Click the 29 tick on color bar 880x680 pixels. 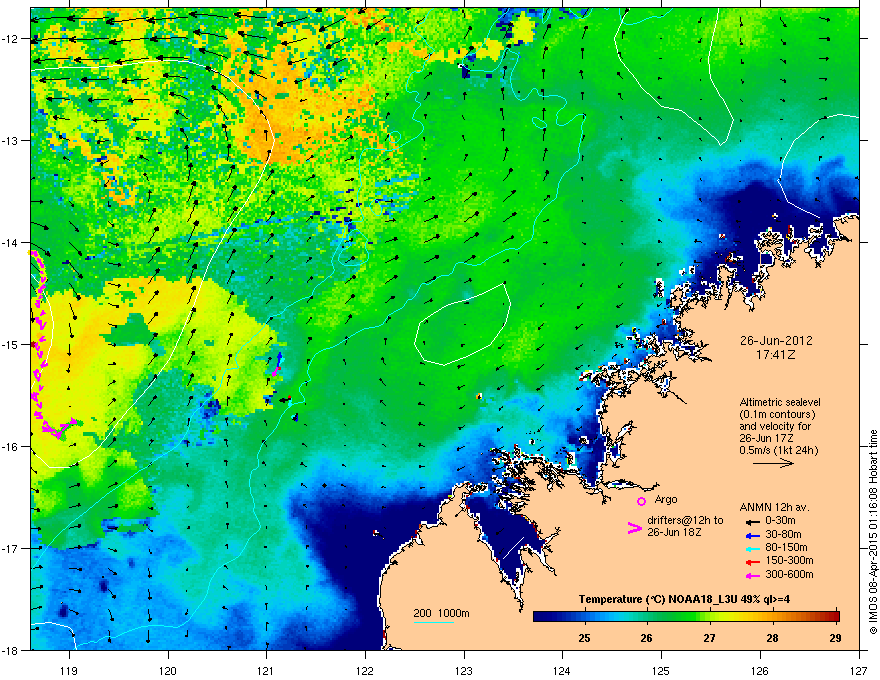835,638
